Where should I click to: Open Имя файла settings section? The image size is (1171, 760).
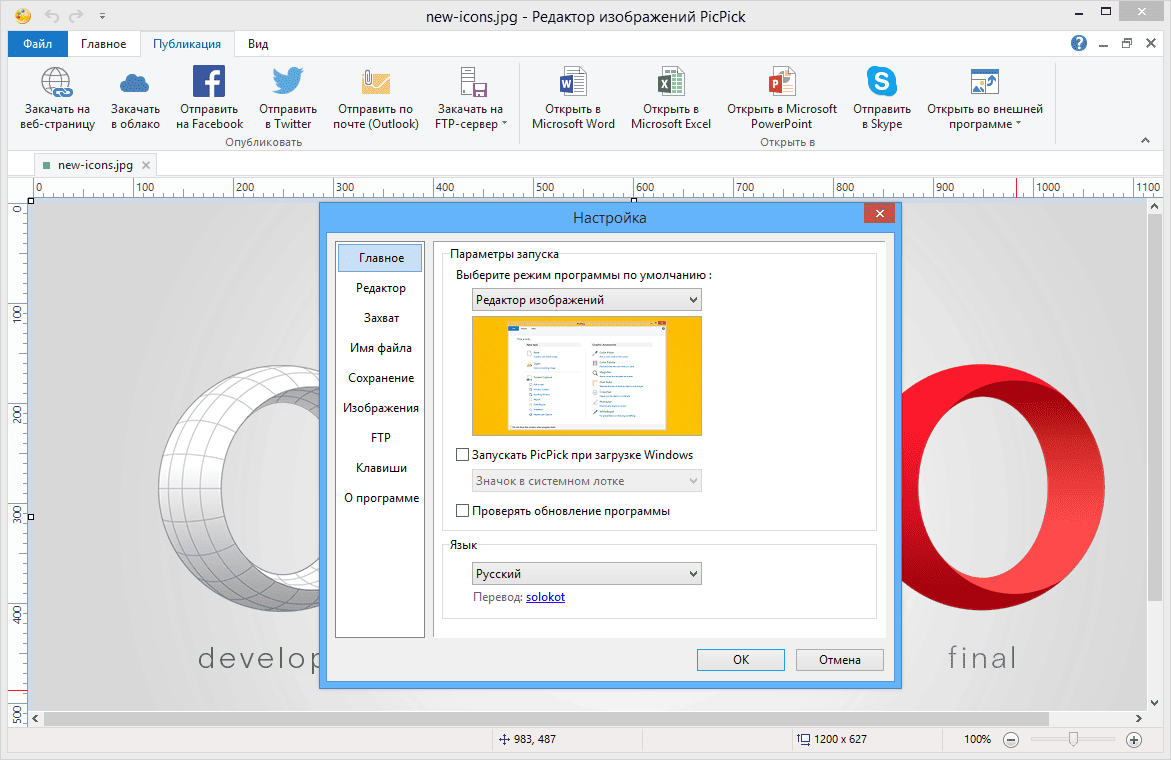click(x=381, y=348)
